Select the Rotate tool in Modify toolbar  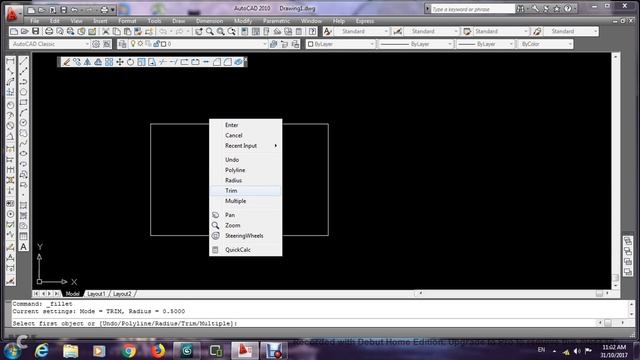[x=130, y=62]
